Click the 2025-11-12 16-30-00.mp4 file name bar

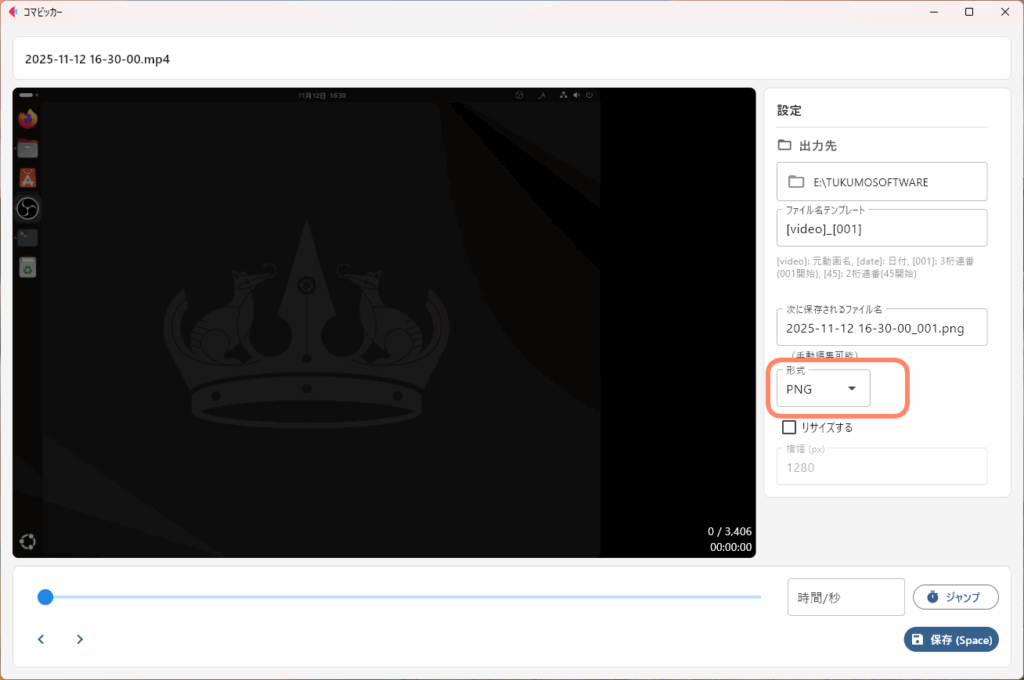point(511,59)
